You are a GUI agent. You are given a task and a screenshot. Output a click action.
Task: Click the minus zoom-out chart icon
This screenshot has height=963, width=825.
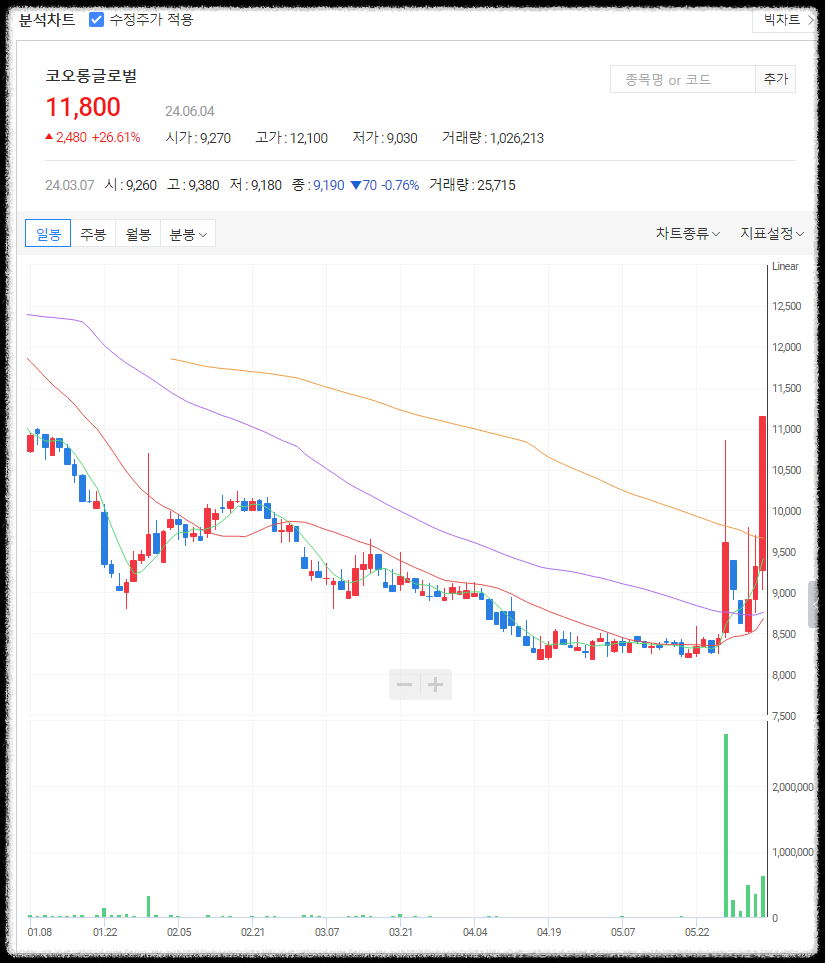click(405, 684)
